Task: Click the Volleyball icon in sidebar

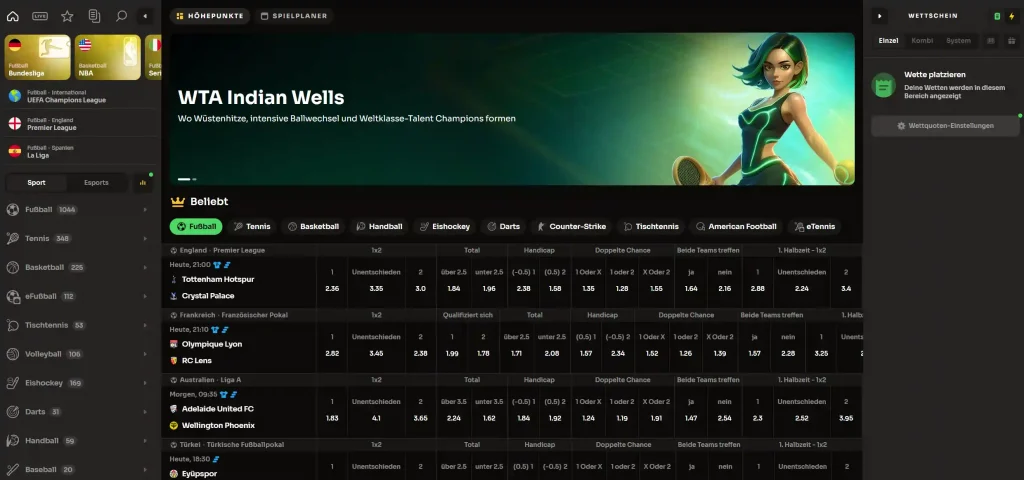Action: (x=12, y=354)
